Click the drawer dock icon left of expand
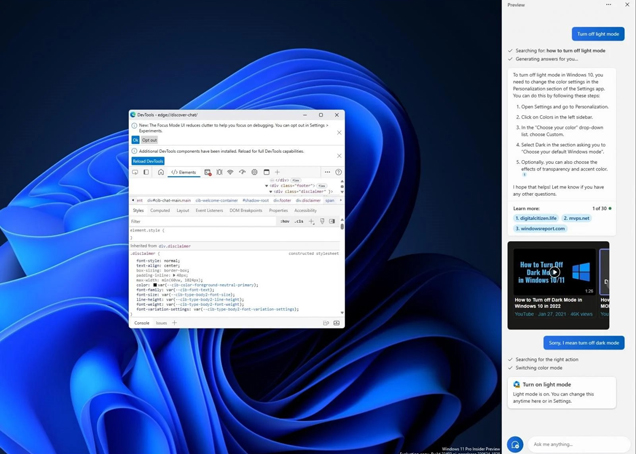Viewport: 636px width, 454px height. [326, 323]
